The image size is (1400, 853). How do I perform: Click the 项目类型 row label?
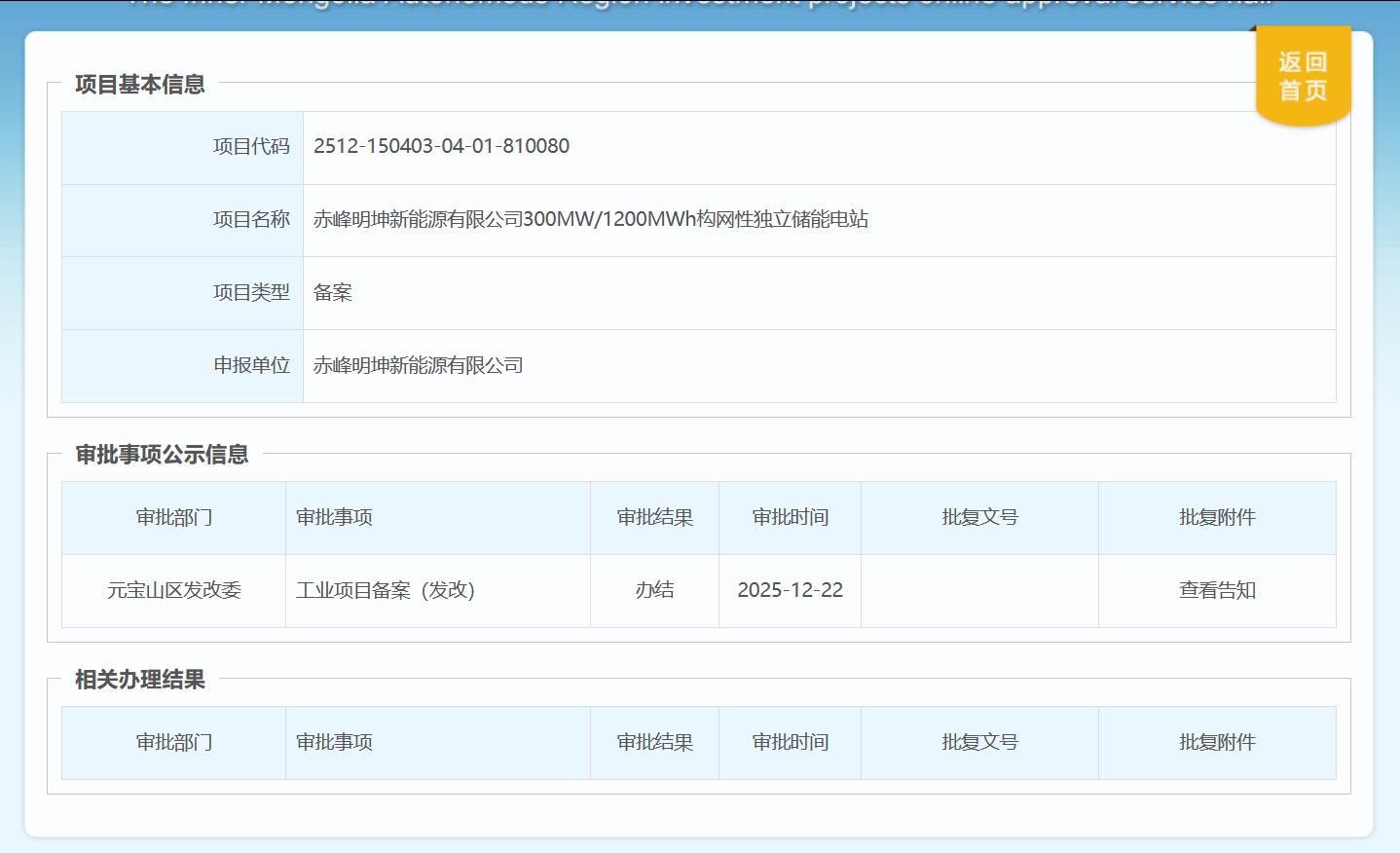click(251, 292)
